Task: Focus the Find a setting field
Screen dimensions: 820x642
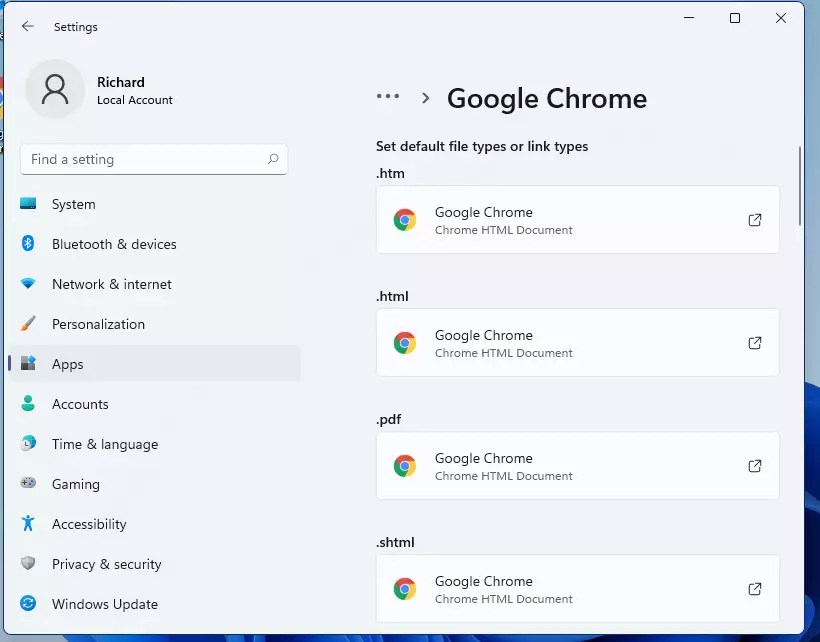Action: (154, 159)
